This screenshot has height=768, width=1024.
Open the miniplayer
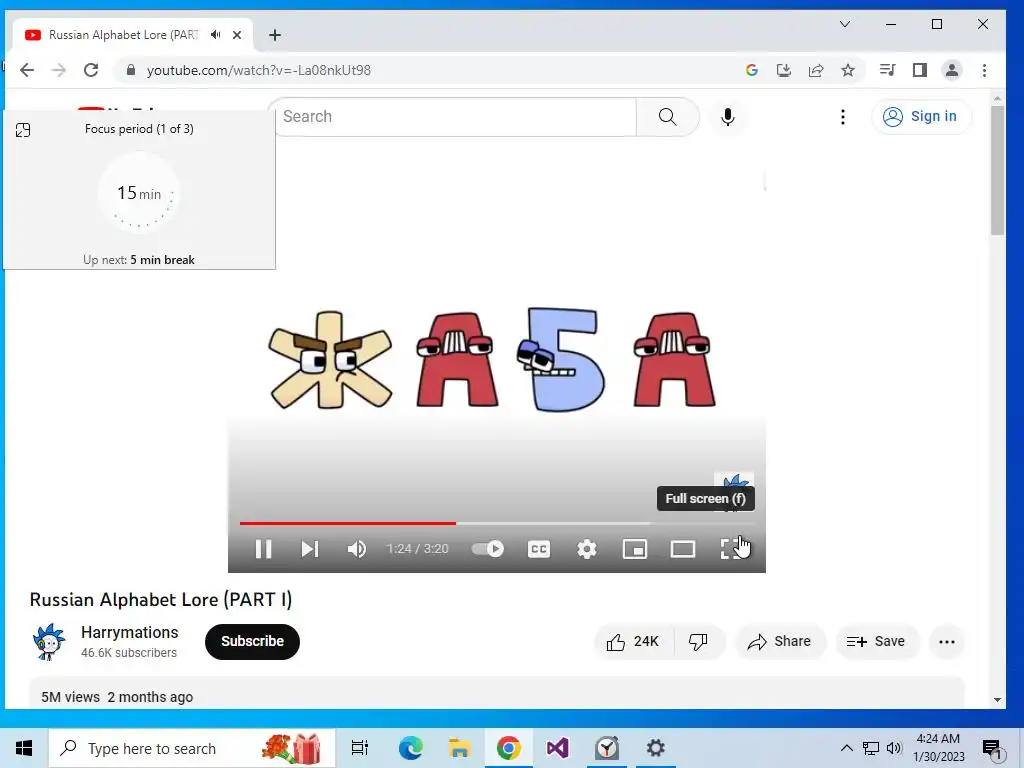coord(635,549)
